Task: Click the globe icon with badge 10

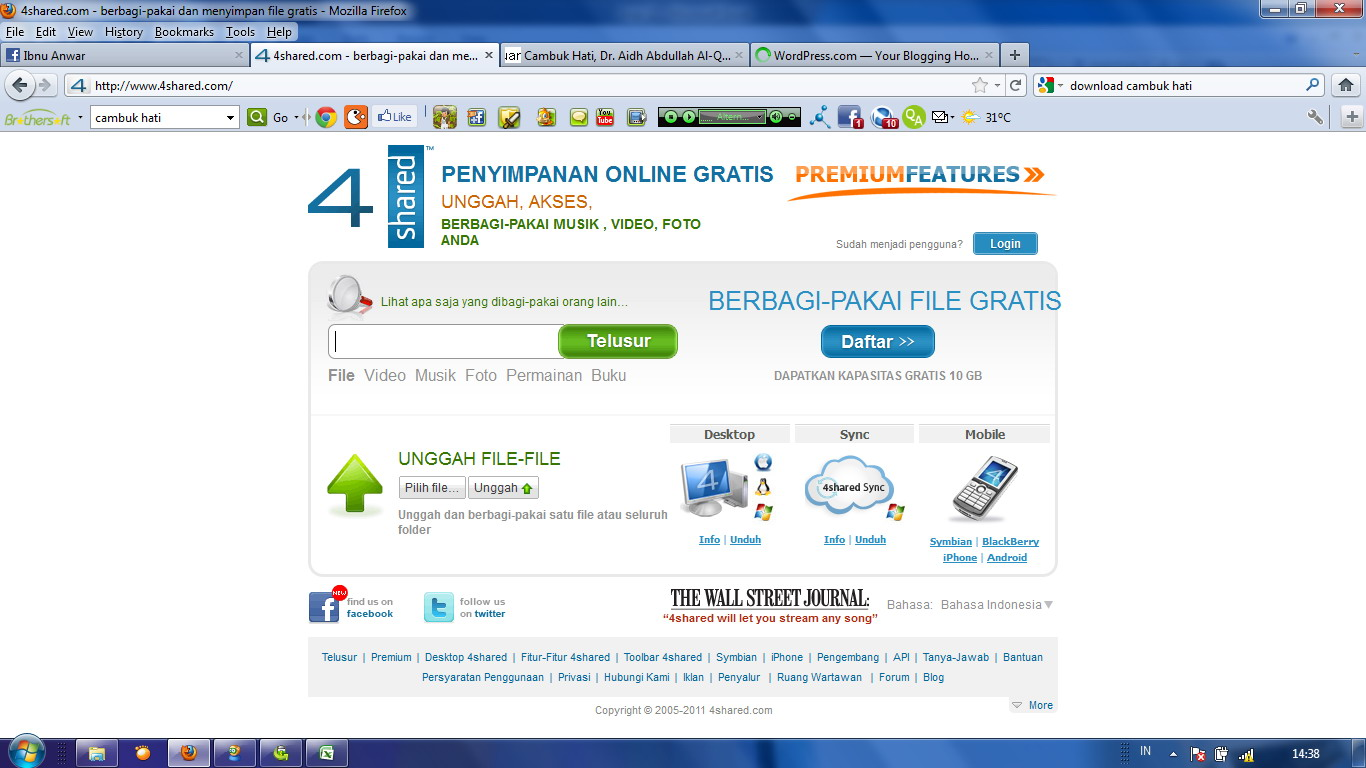Action: [x=884, y=117]
